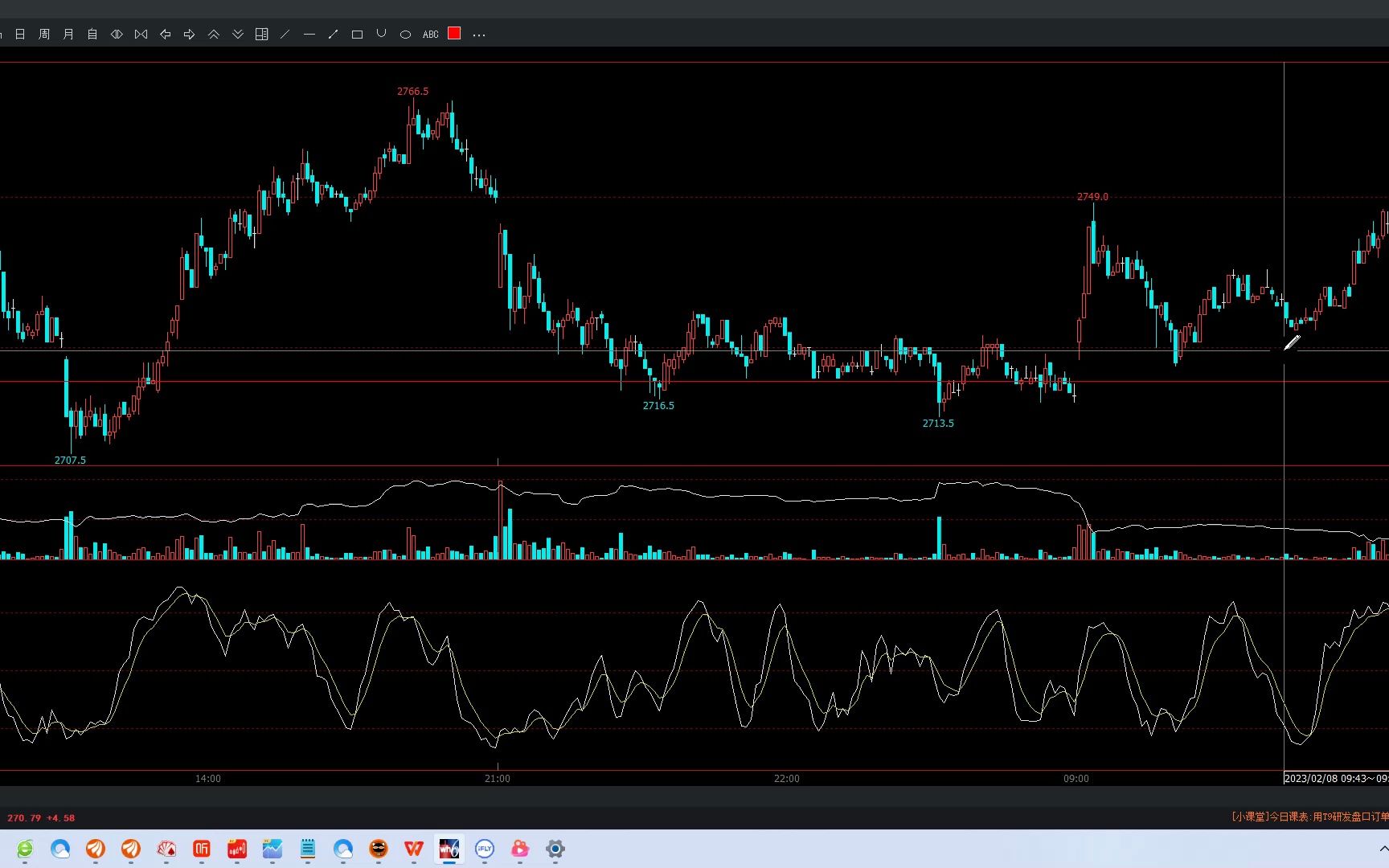
Task: Open the pink video camera taskbar app
Action: pyautogui.click(x=520, y=849)
